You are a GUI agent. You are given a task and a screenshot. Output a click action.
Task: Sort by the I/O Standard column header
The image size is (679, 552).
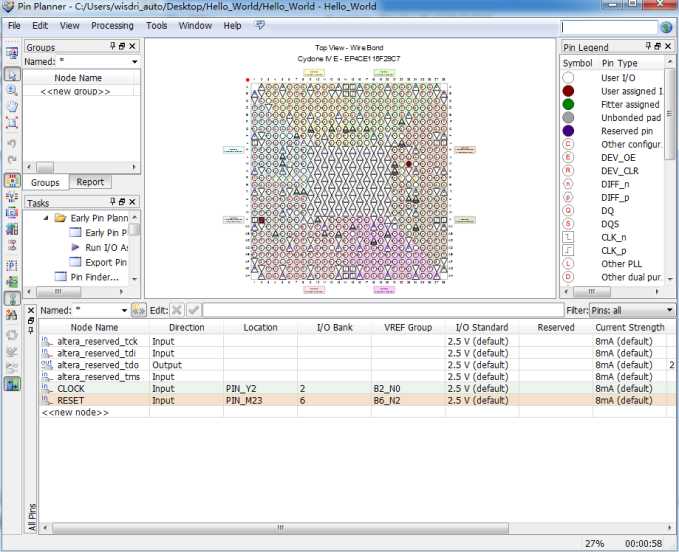tap(482, 327)
